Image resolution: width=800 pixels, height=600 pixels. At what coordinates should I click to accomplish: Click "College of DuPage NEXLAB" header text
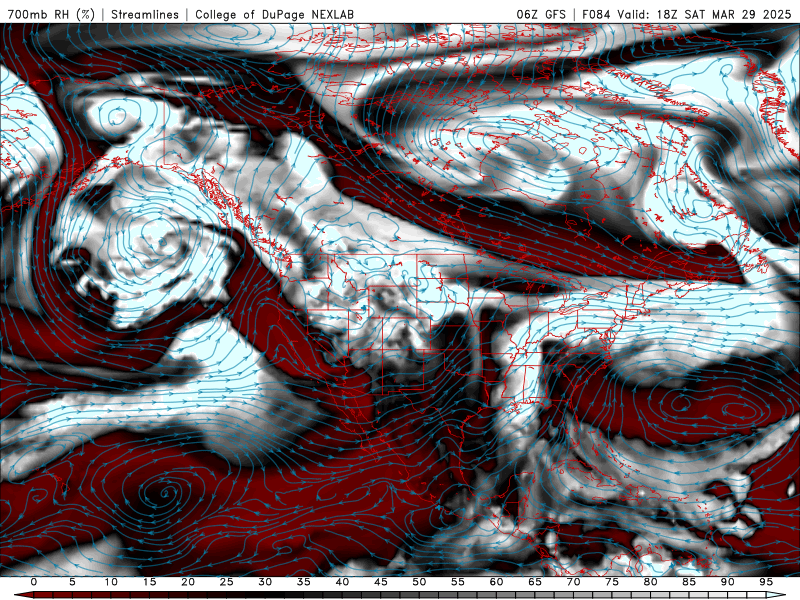coord(274,14)
